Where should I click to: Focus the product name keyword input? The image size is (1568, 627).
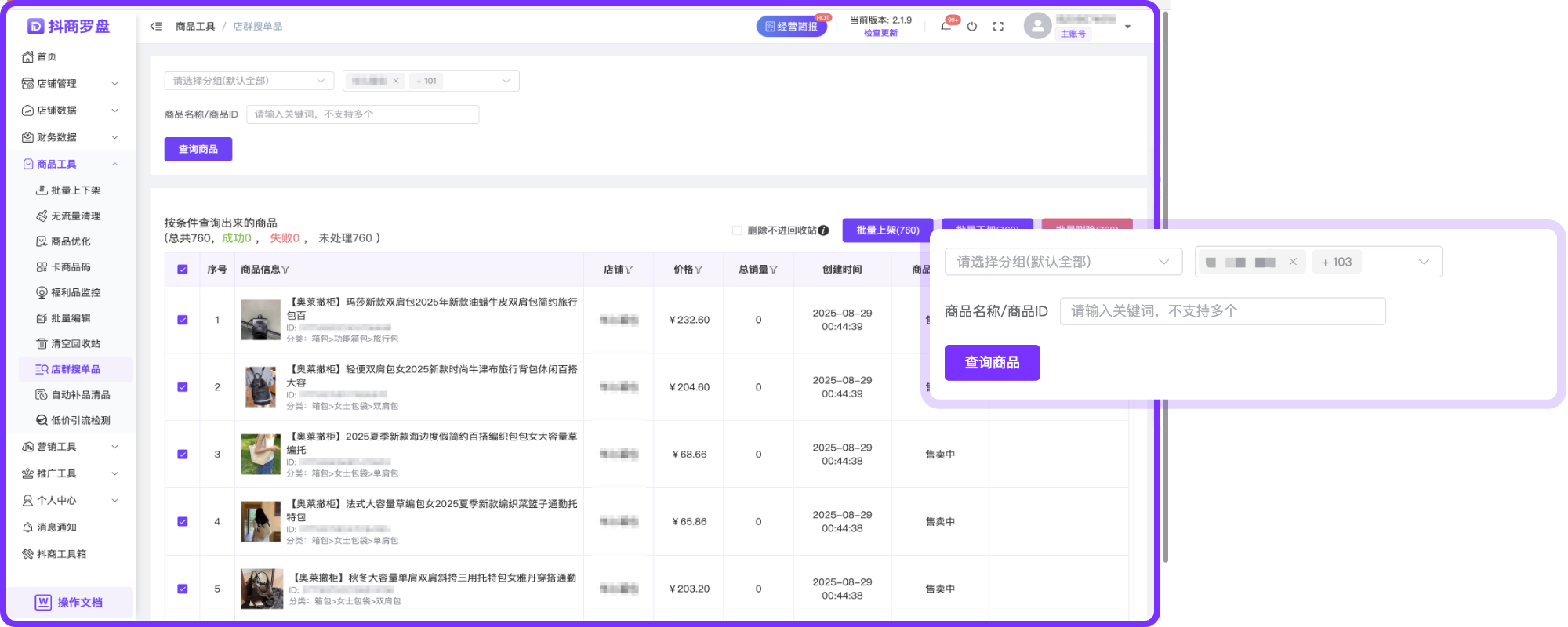pyautogui.click(x=362, y=114)
